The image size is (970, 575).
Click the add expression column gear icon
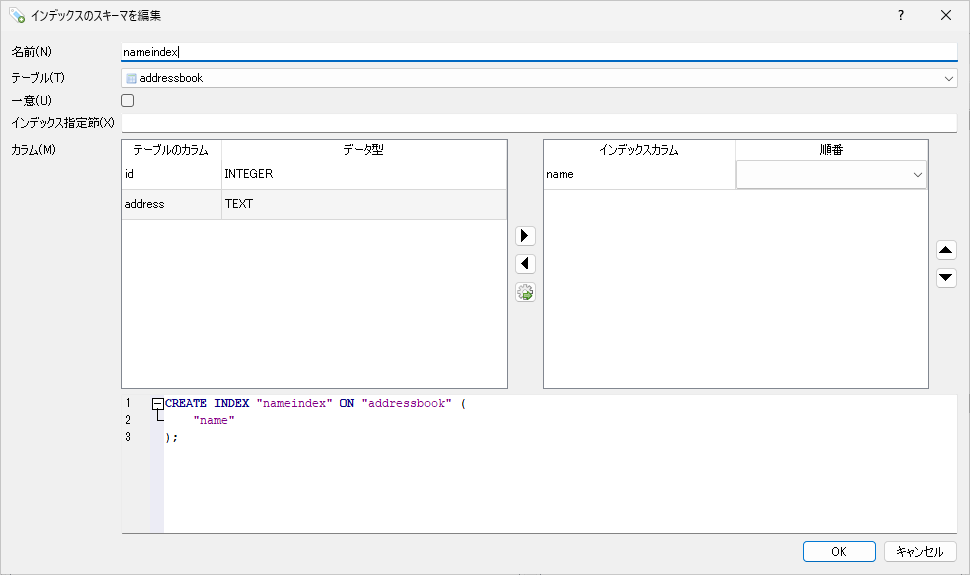pyautogui.click(x=525, y=293)
